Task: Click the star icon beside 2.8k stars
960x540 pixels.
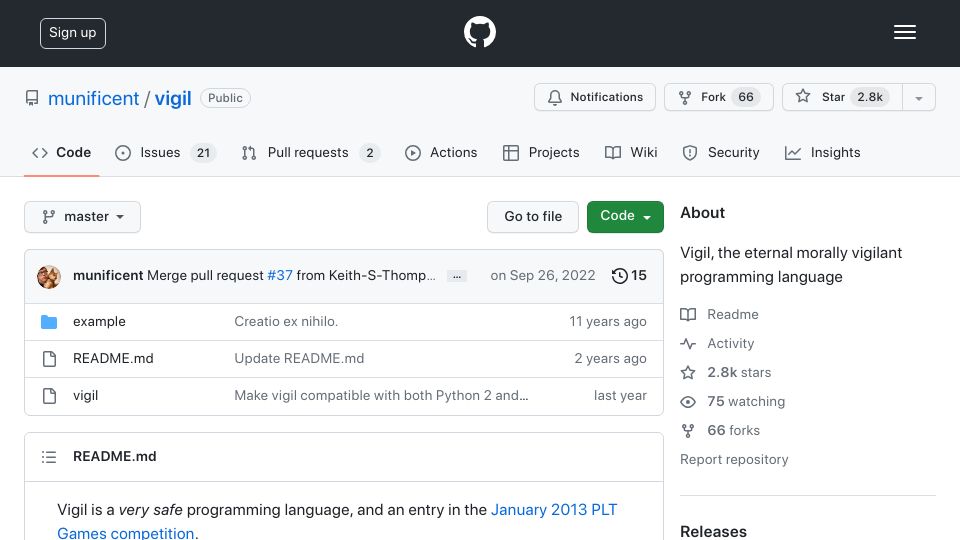Action: pyautogui.click(x=688, y=372)
